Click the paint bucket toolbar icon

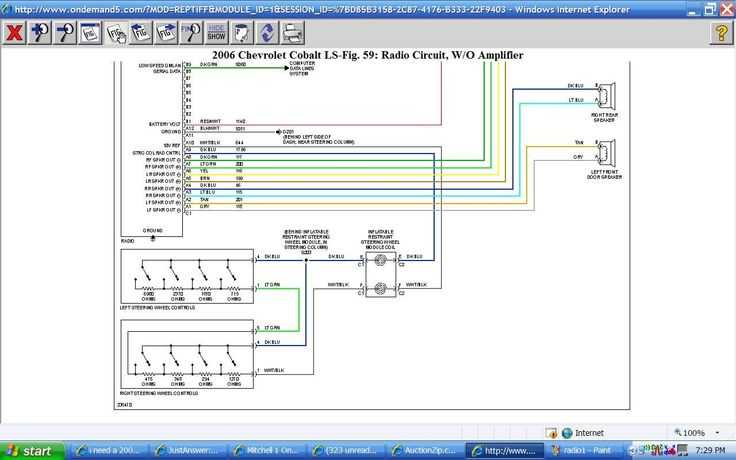[x=242, y=33]
